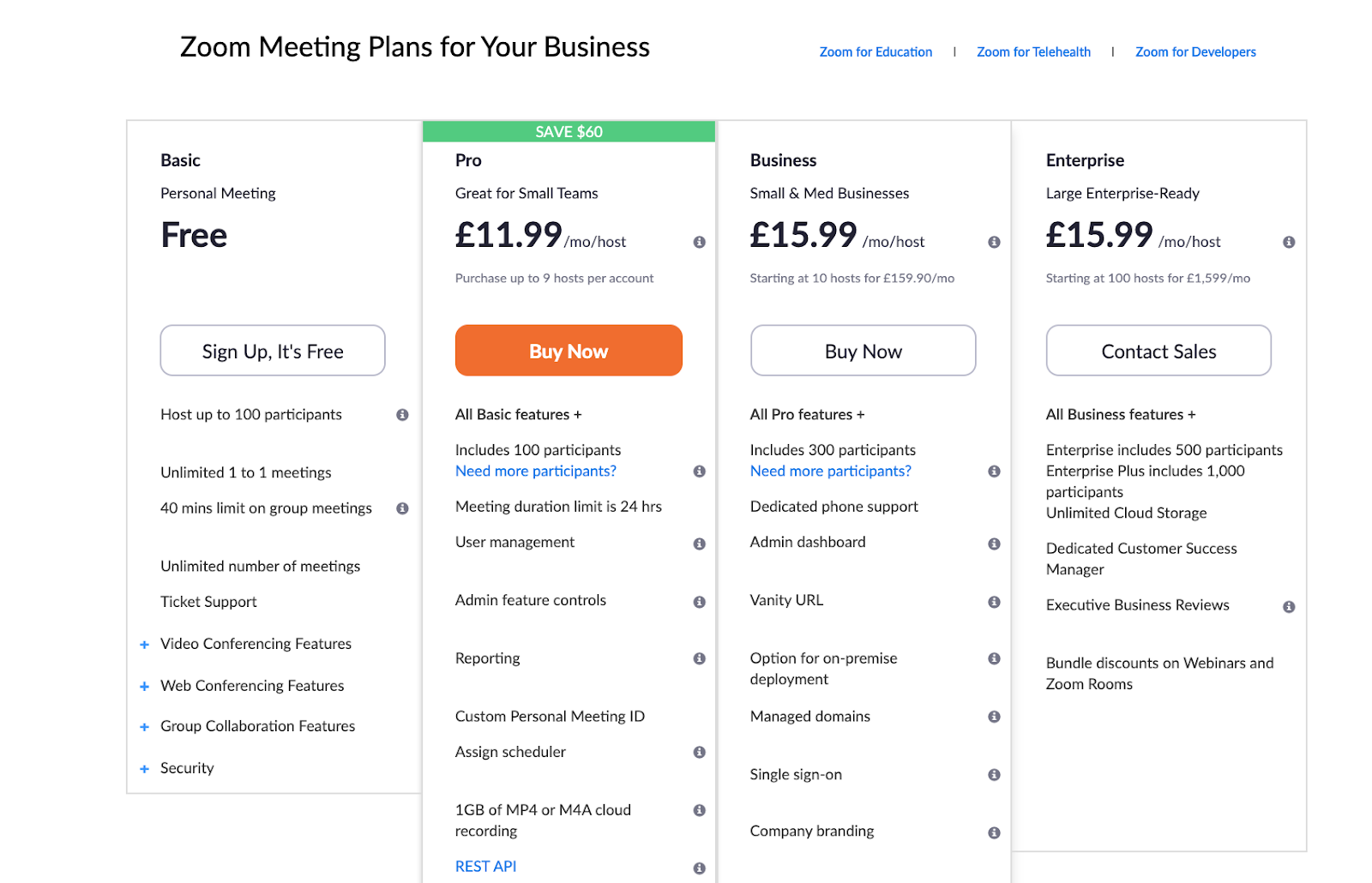The image size is (1372, 883).
Task: Click orange Buy Now button for Pro
Action: tap(569, 351)
